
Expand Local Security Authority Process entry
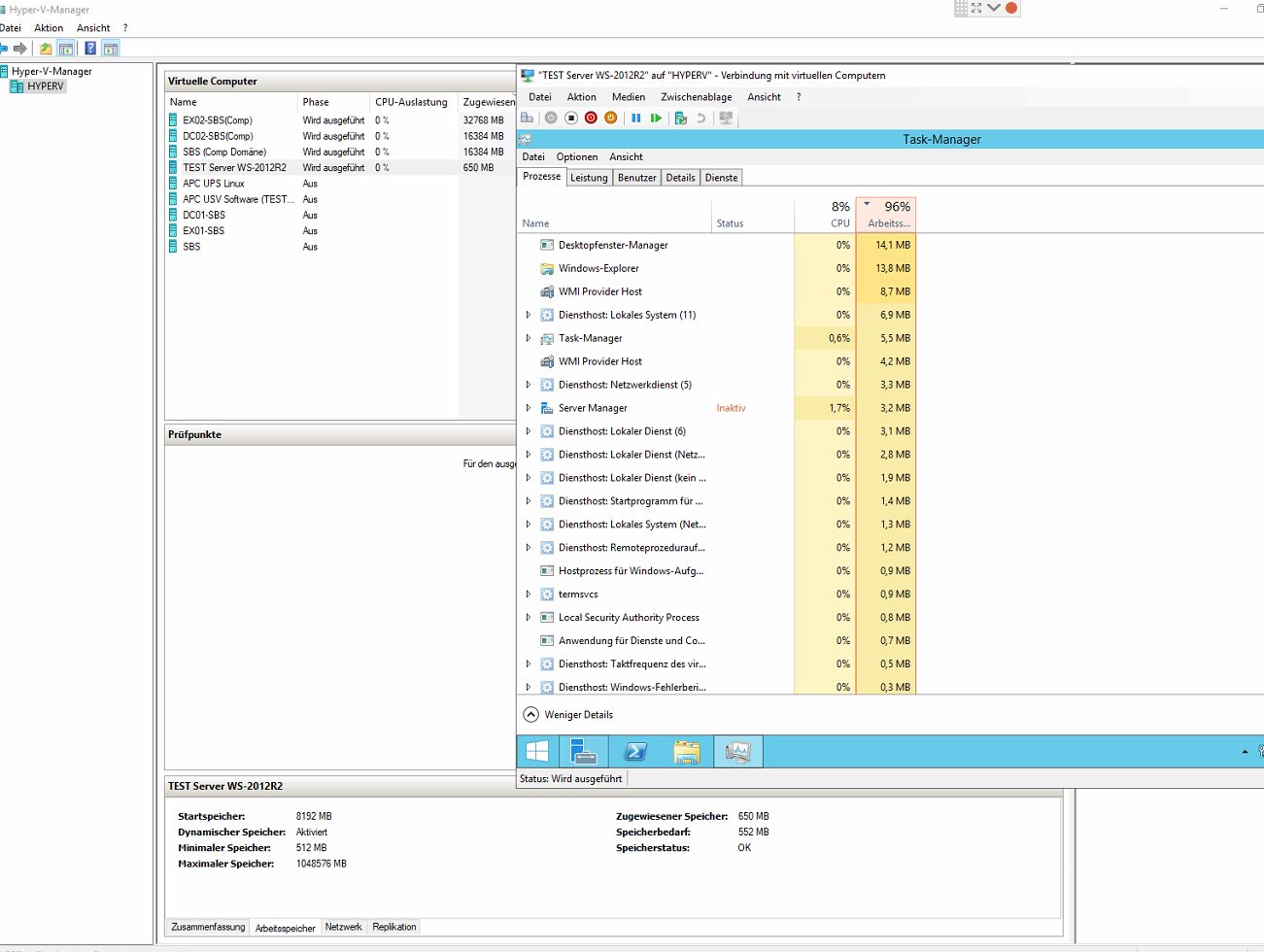click(x=529, y=618)
